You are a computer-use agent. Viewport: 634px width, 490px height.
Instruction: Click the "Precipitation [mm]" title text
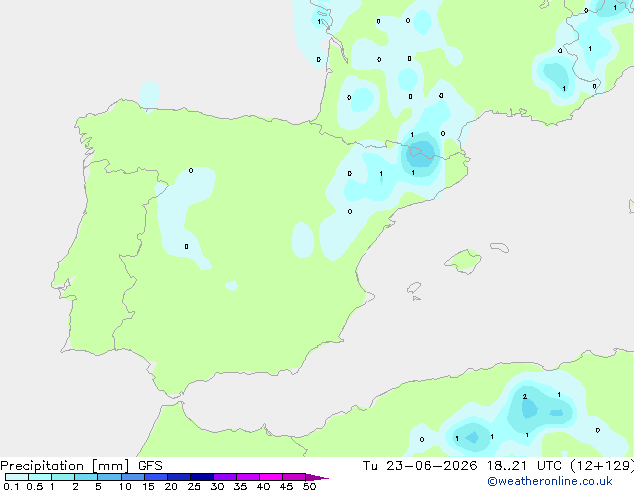pyautogui.click(x=64, y=466)
